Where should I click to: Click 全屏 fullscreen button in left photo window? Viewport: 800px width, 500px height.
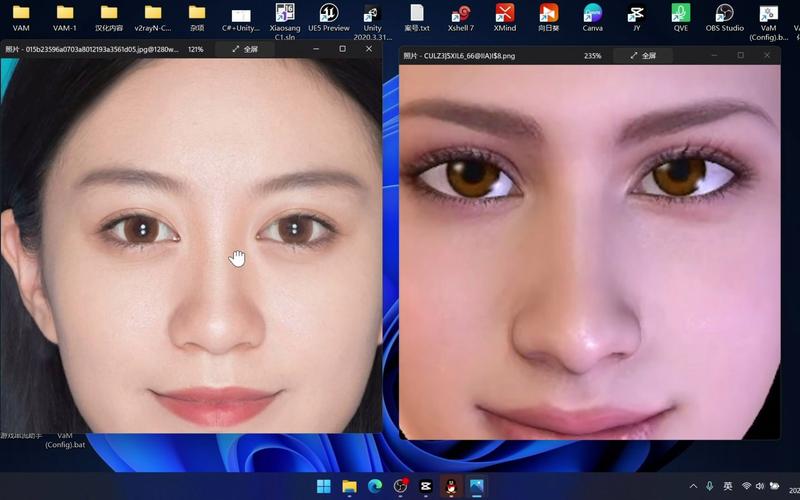244,49
